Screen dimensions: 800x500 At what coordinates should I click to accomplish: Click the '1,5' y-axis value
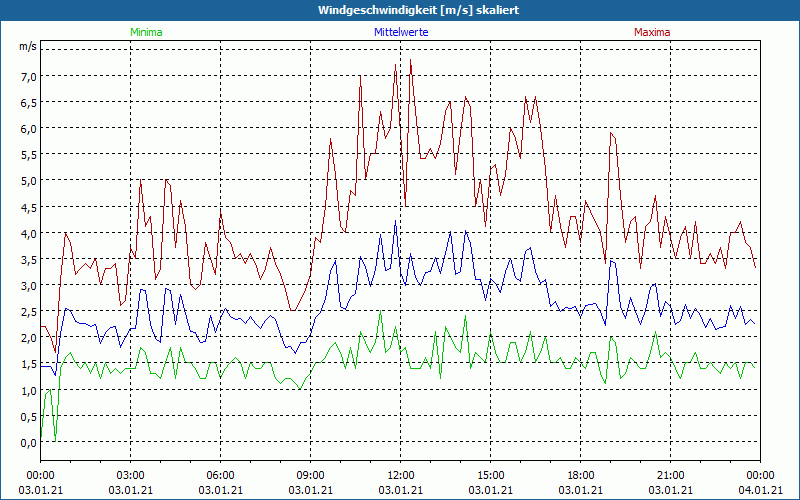click(29, 364)
